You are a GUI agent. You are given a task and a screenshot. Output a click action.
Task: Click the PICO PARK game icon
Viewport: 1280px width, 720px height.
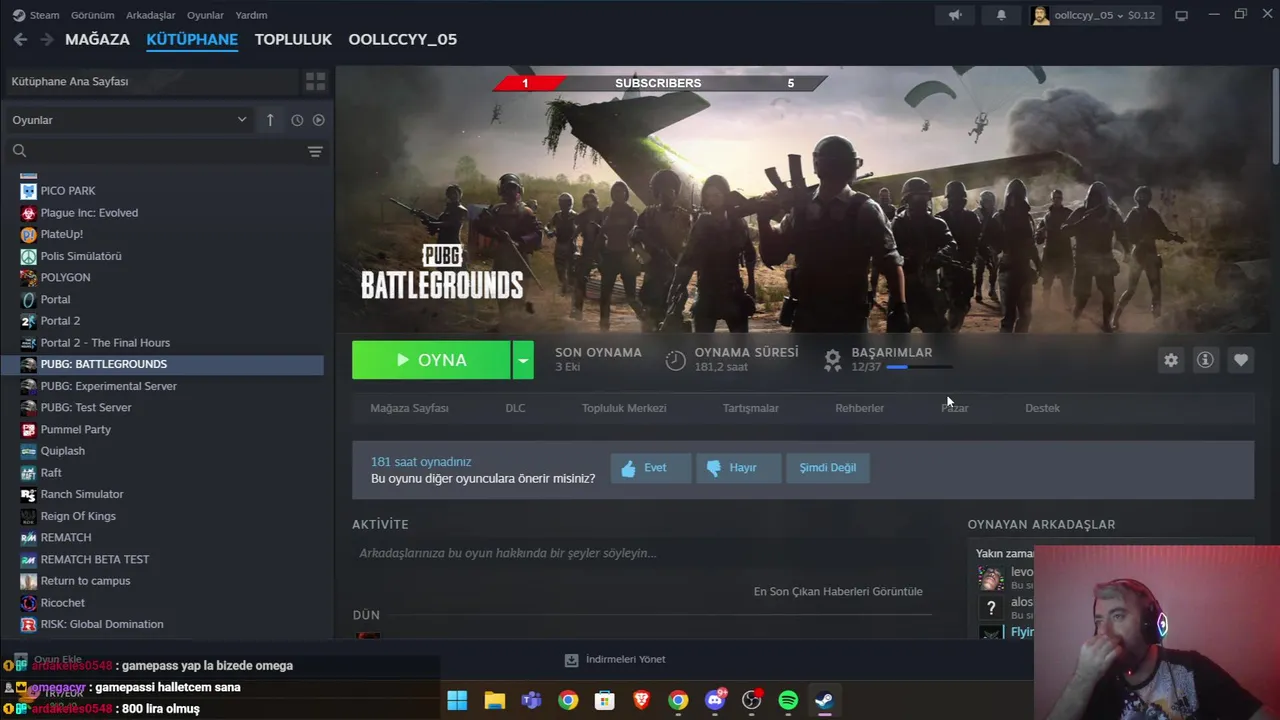[28, 191]
